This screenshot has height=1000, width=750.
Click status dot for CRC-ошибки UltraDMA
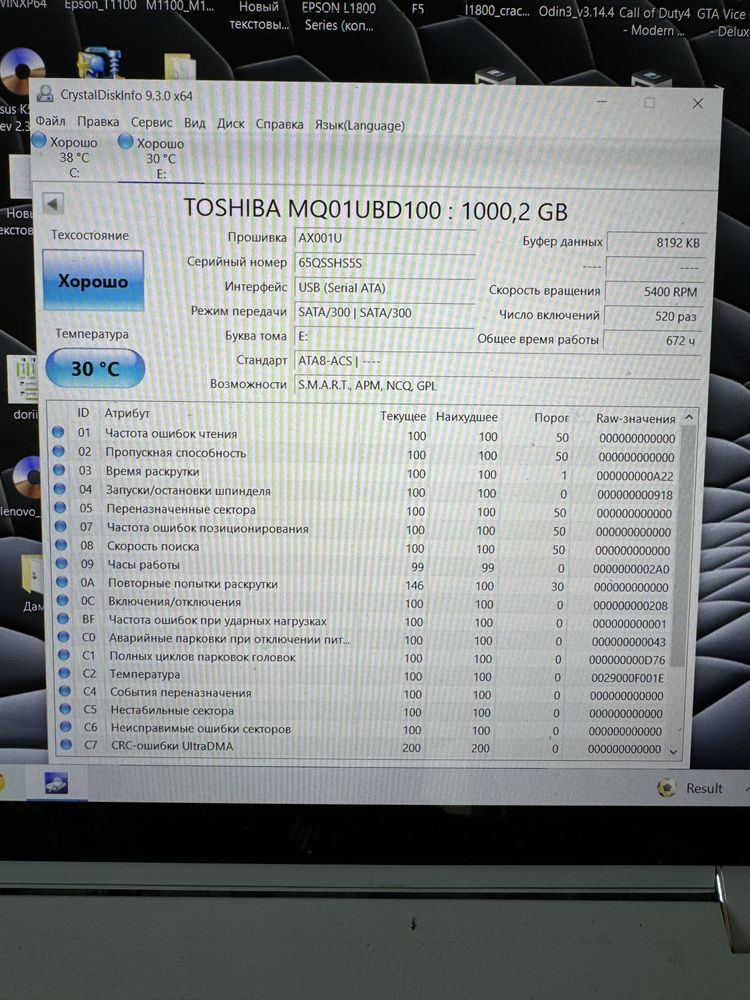coord(66,744)
